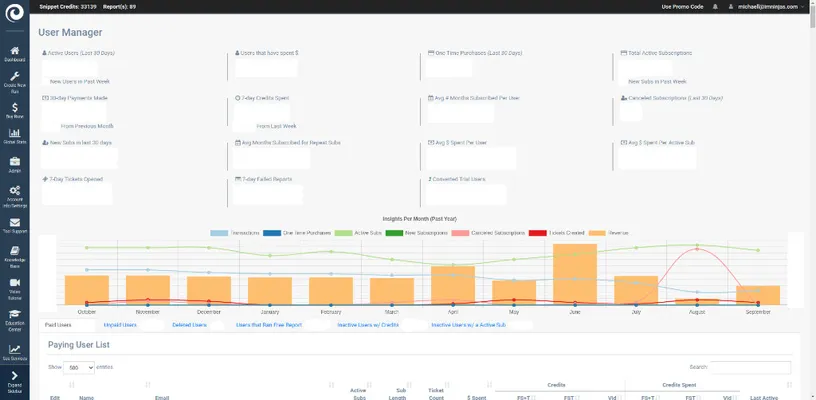Viewport: 816px width, 400px height.
Task: Open Users that Ran Free Report tab
Action: point(270,325)
